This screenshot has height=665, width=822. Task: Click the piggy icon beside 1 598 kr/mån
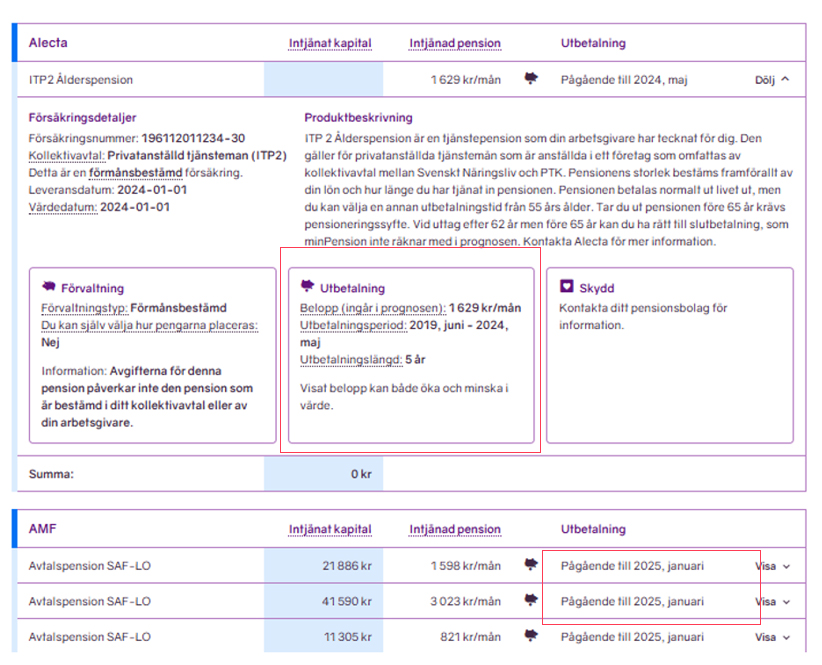532,566
